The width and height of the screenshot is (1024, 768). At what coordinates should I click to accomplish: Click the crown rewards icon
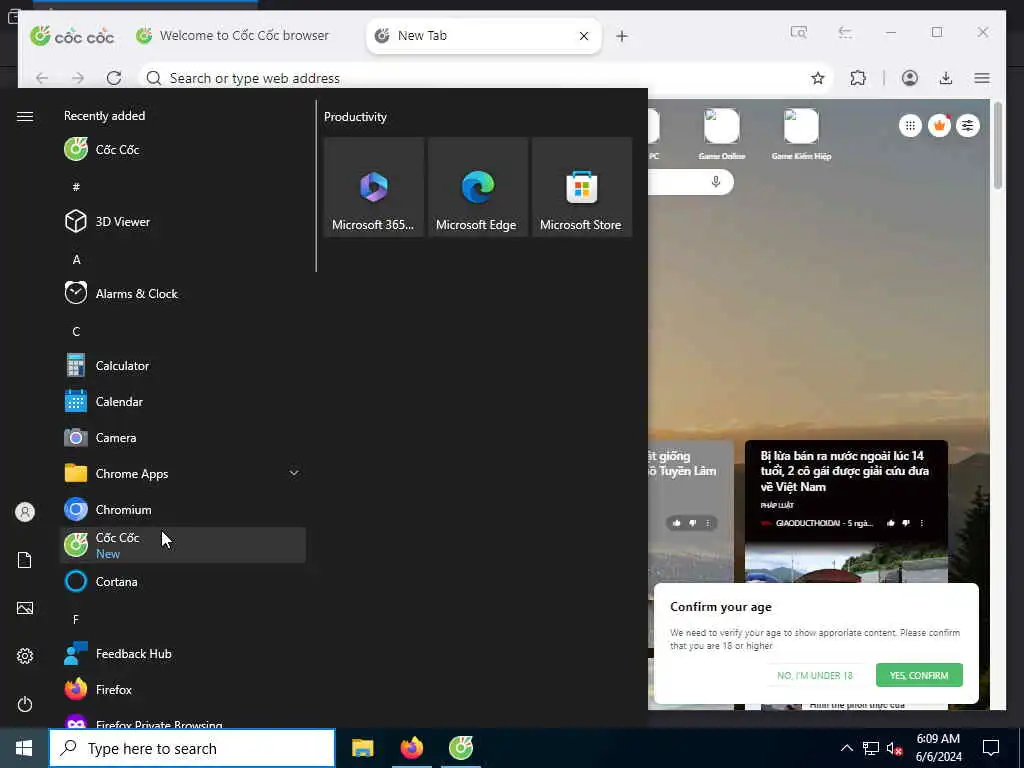939,125
